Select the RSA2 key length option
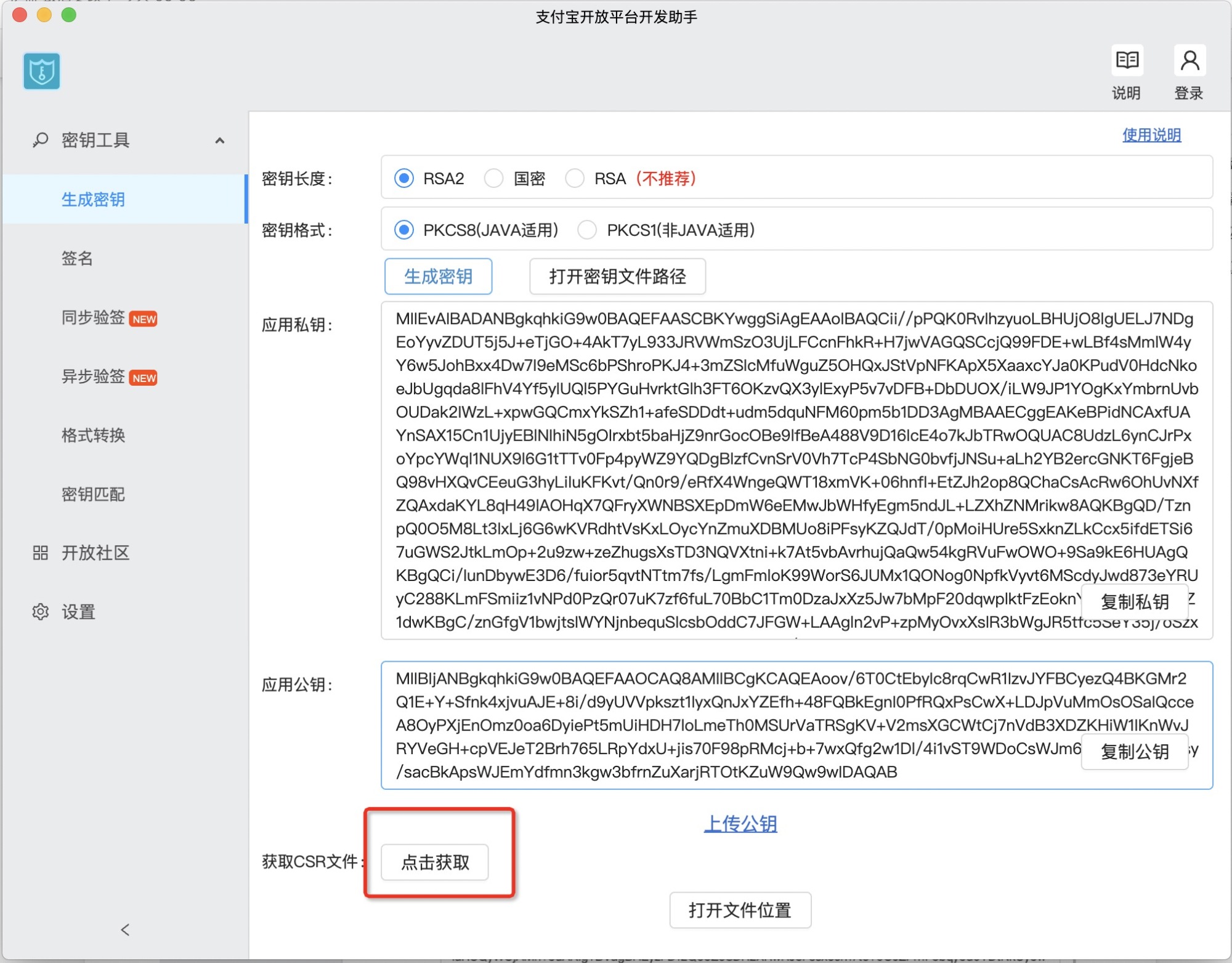1232x963 pixels. [404, 179]
